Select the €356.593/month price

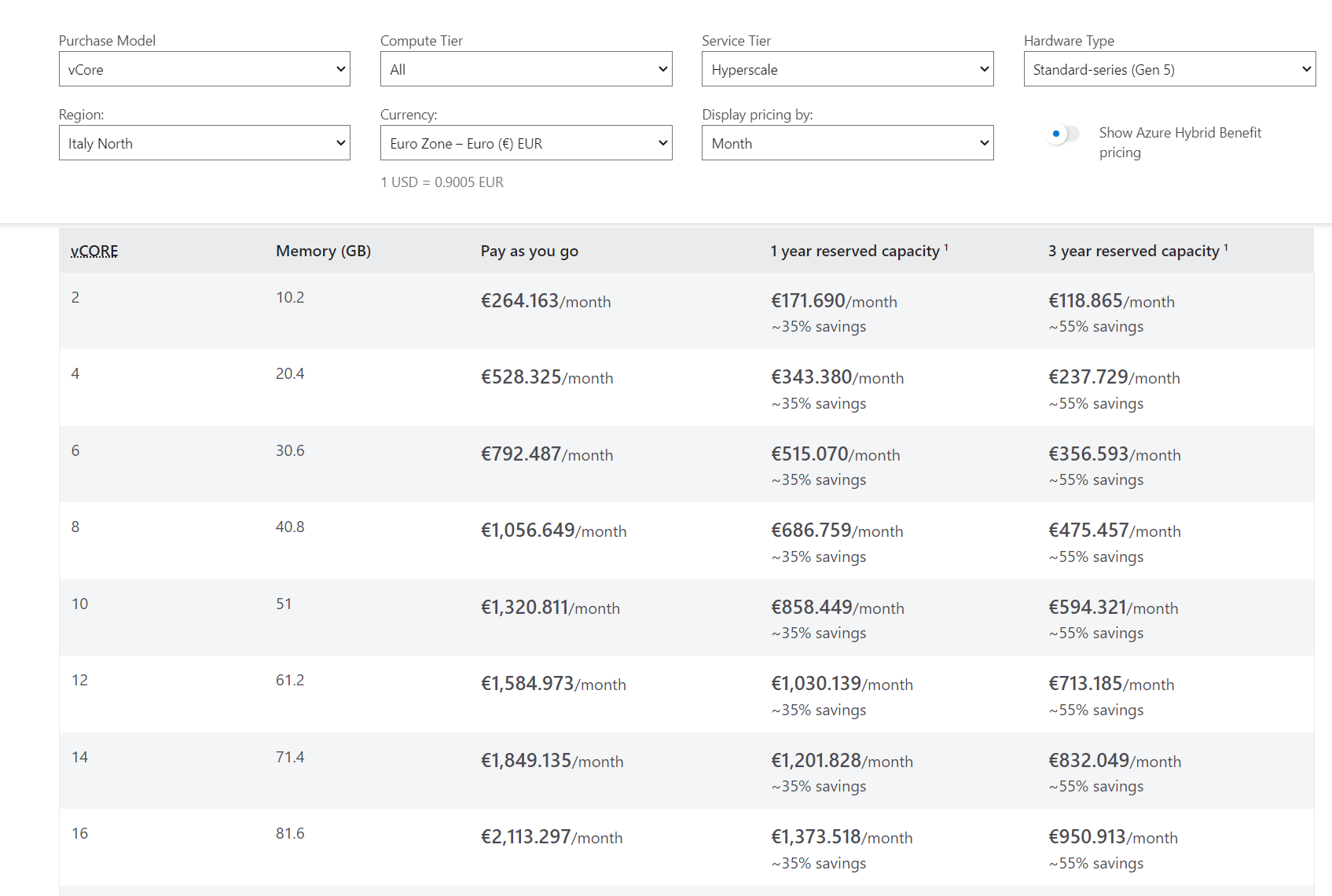pyautogui.click(x=1114, y=454)
